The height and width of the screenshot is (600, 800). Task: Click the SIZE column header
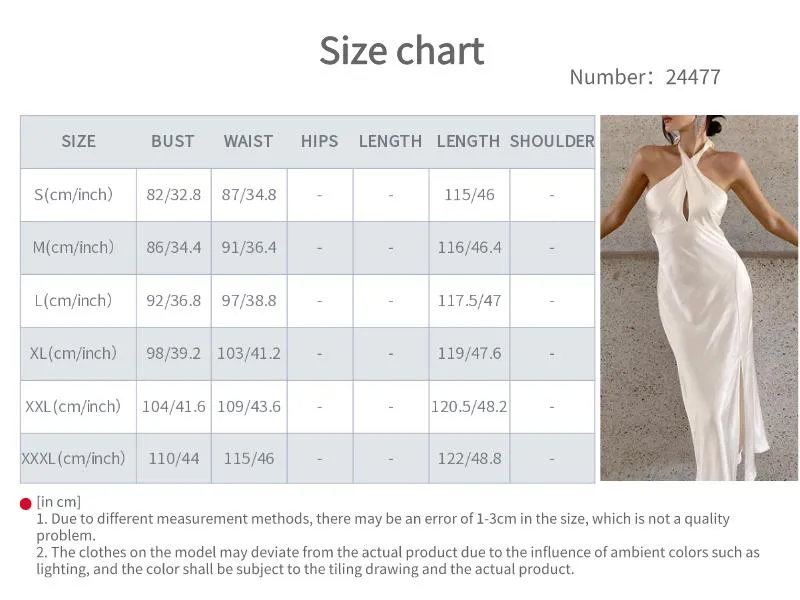(x=79, y=141)
